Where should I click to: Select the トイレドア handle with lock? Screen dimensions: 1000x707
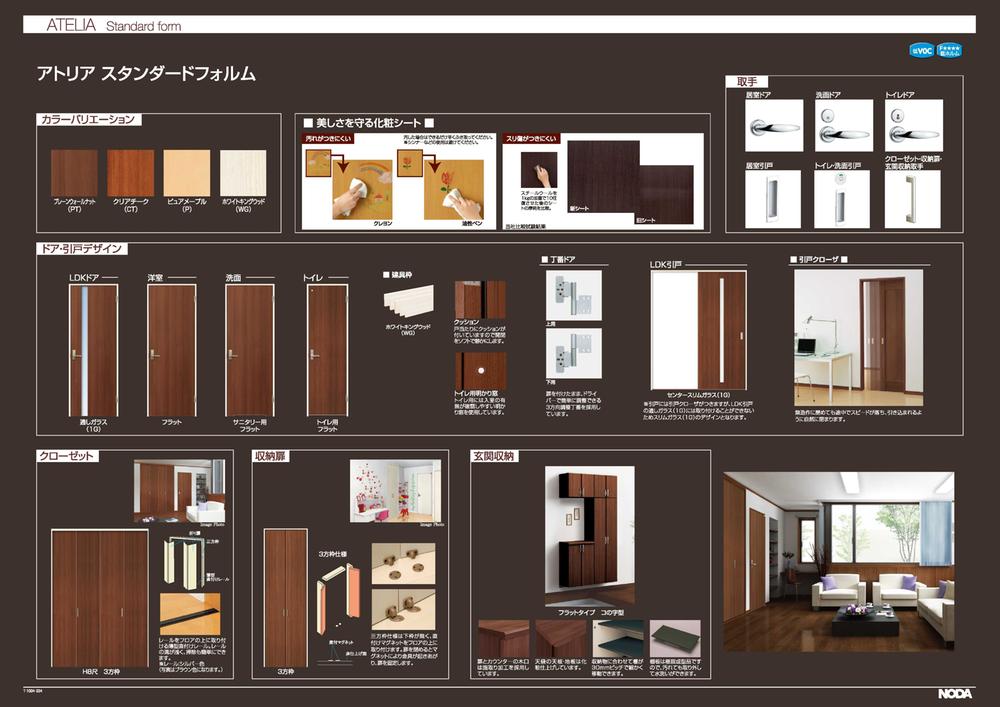point(913,126)
